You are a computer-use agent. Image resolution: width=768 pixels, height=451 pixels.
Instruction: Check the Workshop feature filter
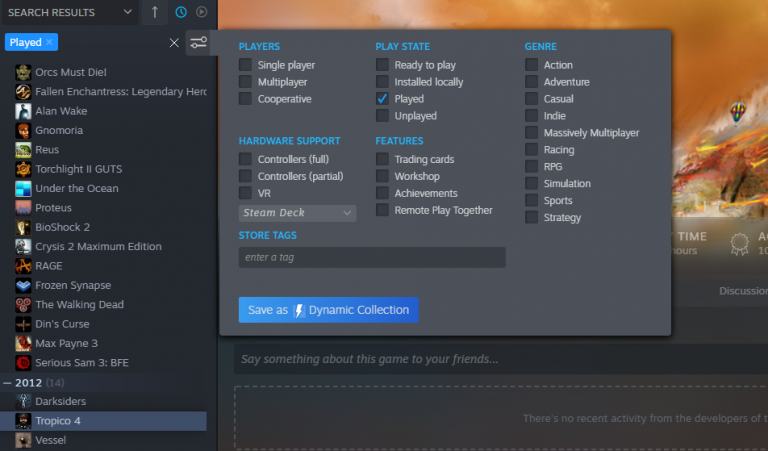(x=382, y=176)
